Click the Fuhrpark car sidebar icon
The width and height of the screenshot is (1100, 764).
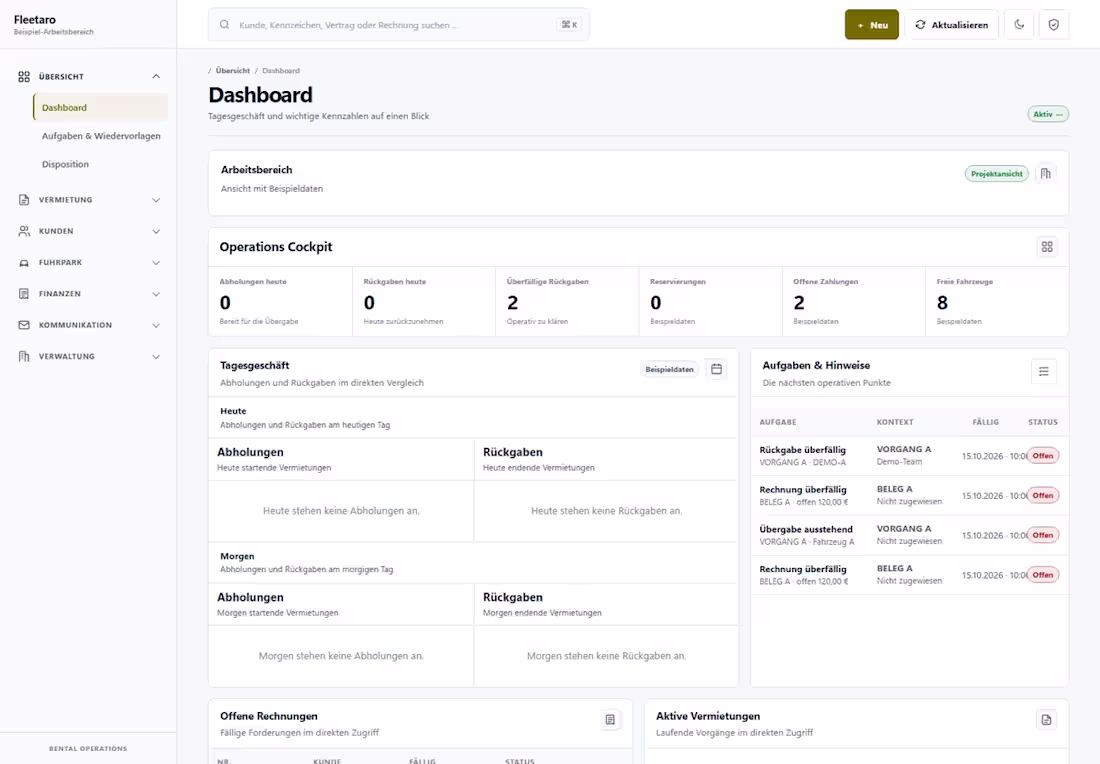pyautogui.click(x=24, y=262)
